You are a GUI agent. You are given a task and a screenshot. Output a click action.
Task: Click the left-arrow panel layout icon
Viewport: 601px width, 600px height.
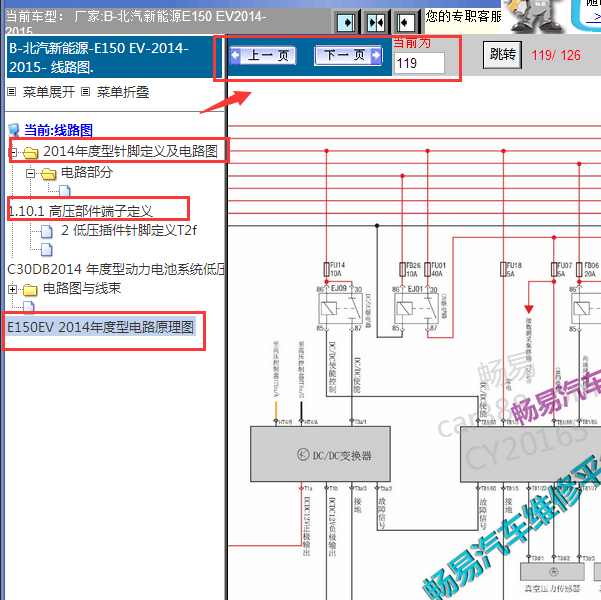(405, 23)
